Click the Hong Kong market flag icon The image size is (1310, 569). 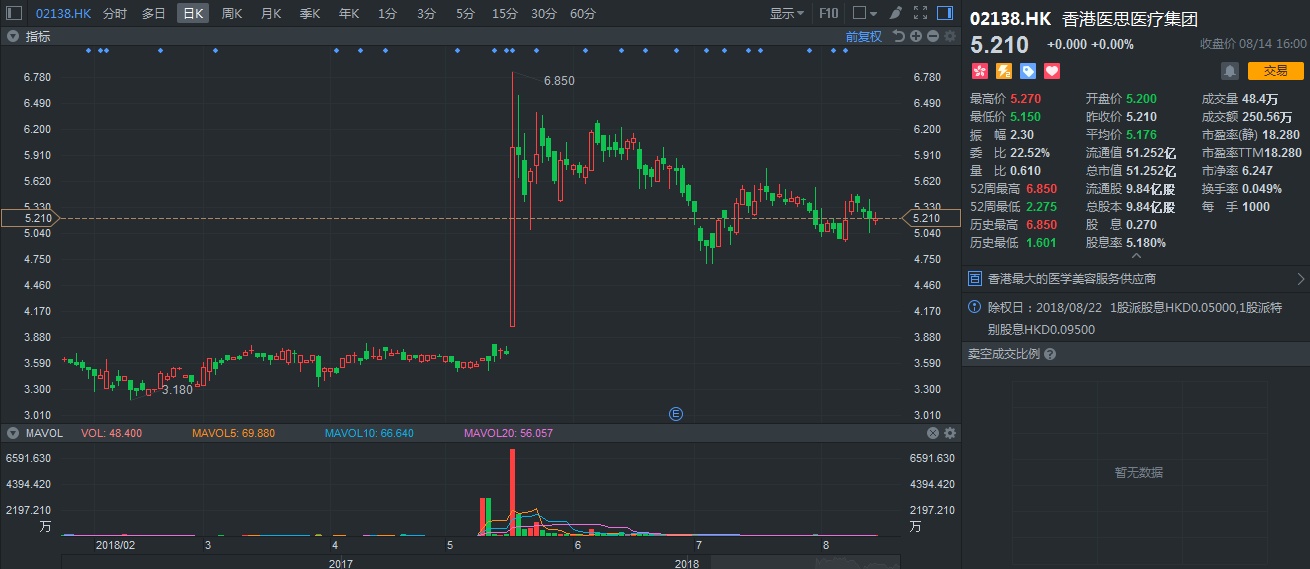point(979,71)
